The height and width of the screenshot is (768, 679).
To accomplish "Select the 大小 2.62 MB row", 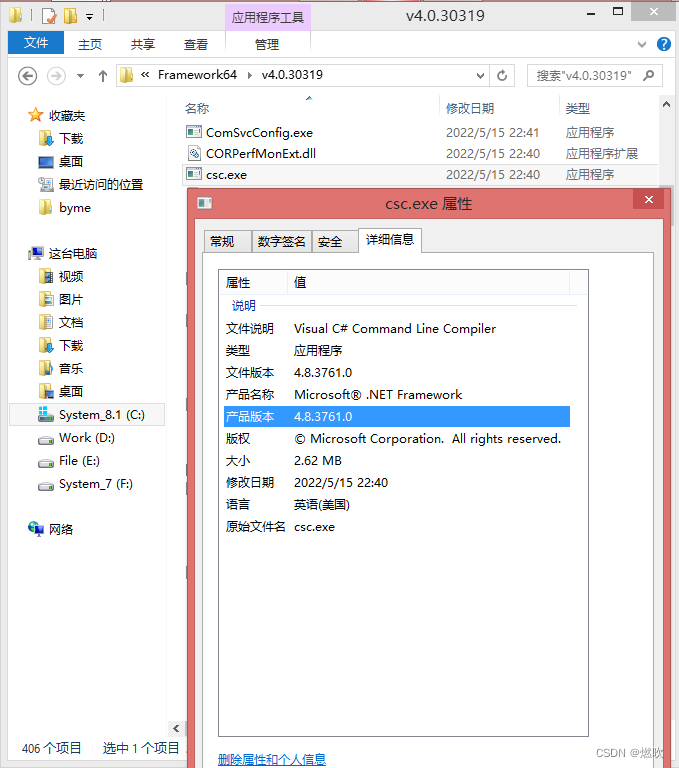I will [397, 461].
